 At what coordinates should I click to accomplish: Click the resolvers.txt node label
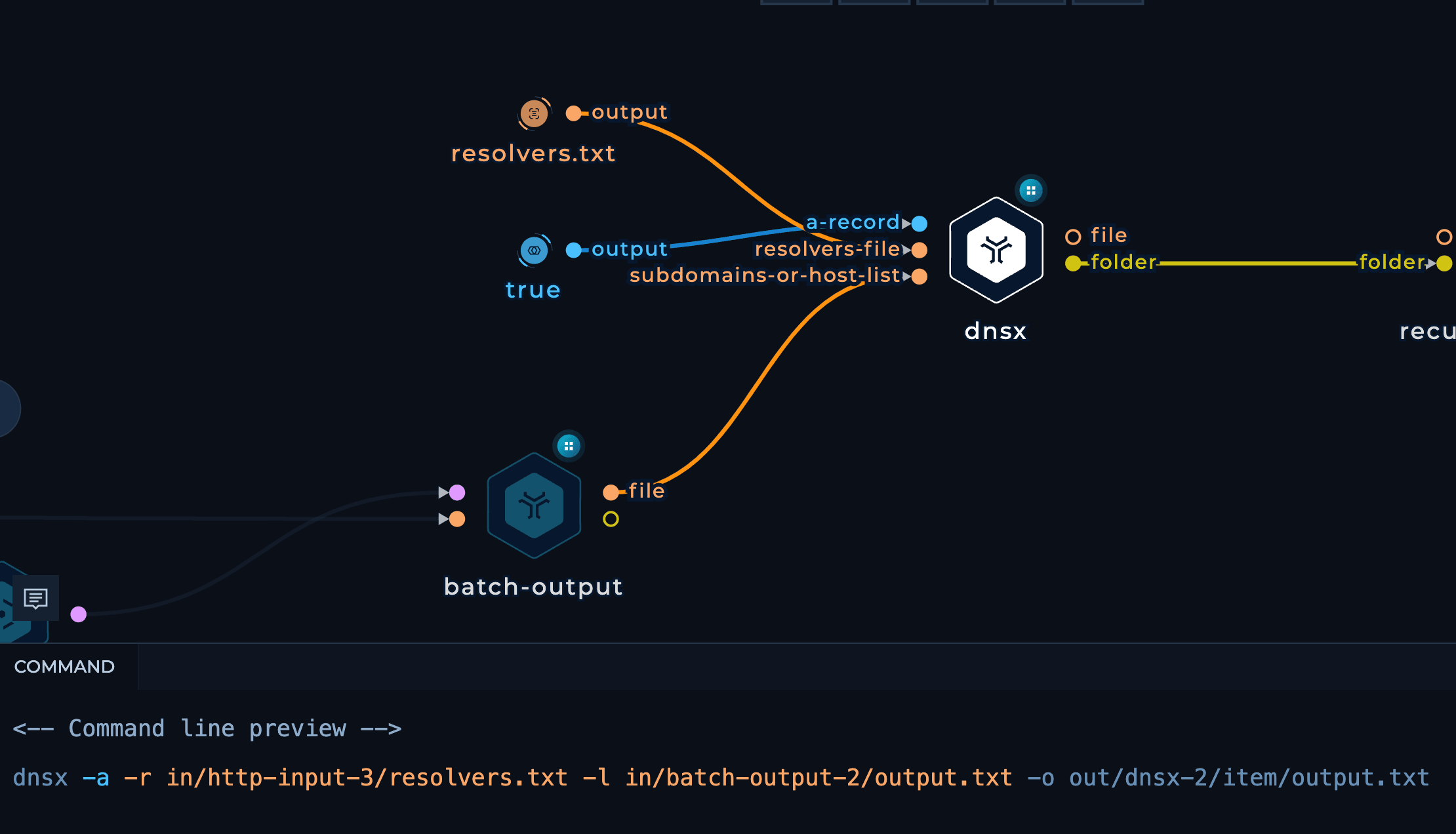(533, 153)
